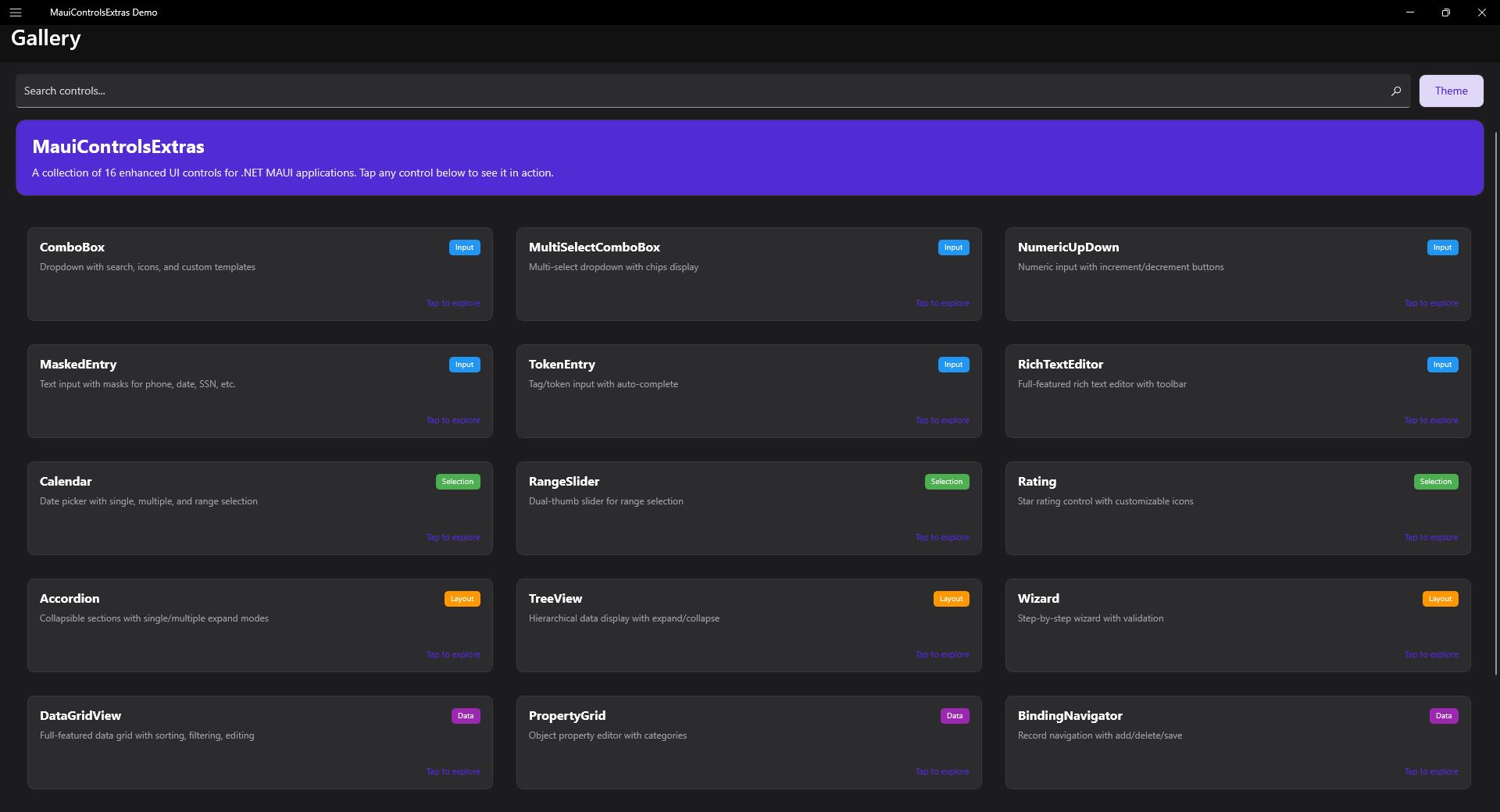Click the Input badge on NumericUpDown card
The width and height of the screenshot is (1500, 812).
(x=1442, y=248)
